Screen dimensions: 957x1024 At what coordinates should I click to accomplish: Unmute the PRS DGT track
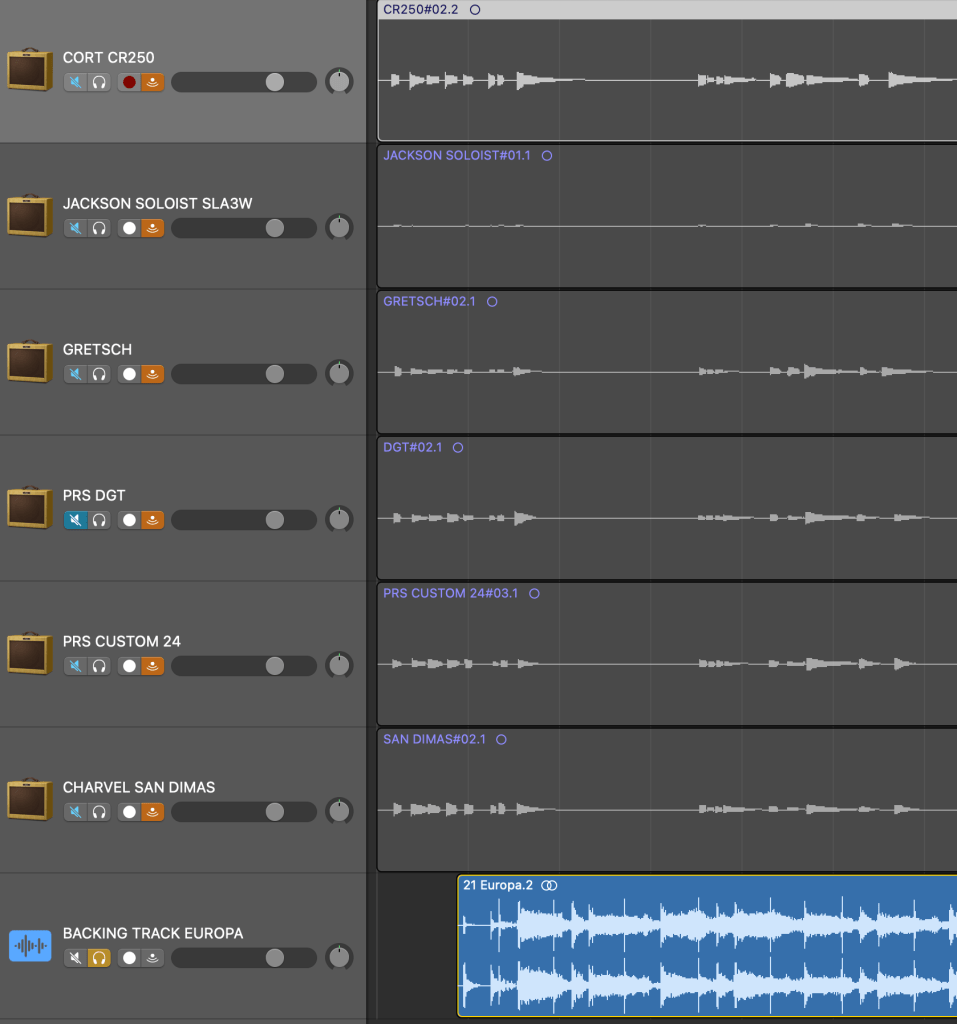[76, 520]
